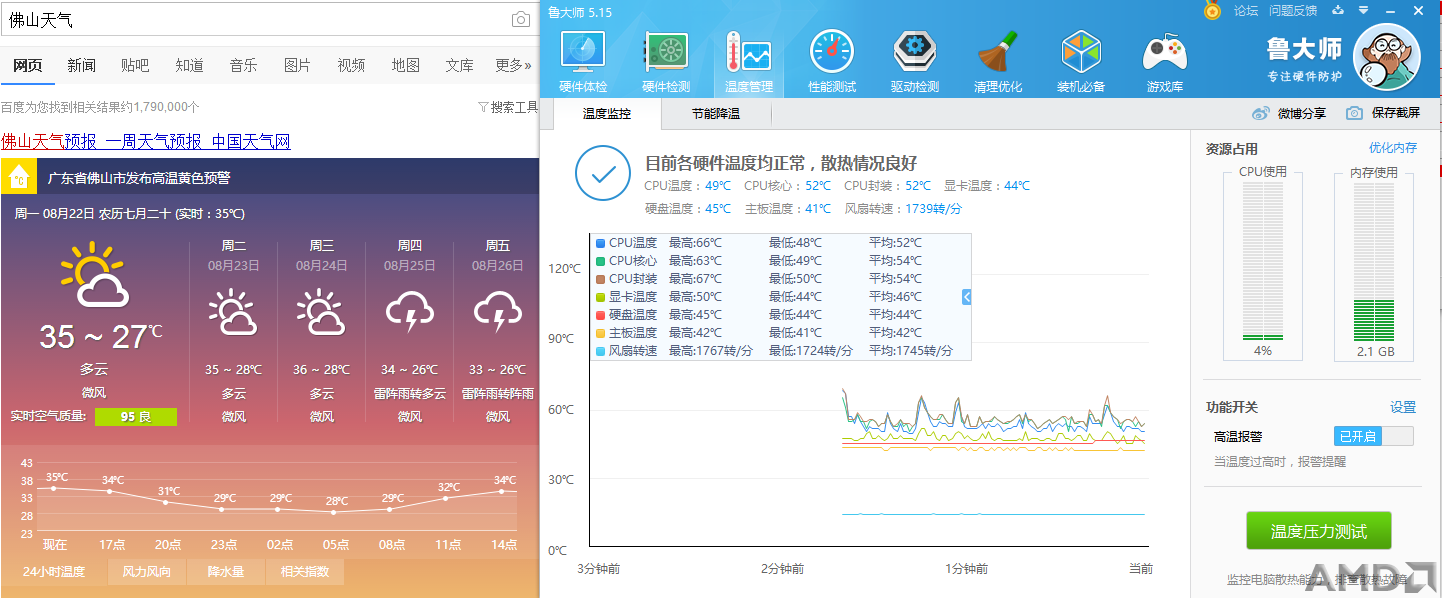1442x598 pixels.
Task: Show the 风力风向 weather tab
Action: (x=146, y=572)
